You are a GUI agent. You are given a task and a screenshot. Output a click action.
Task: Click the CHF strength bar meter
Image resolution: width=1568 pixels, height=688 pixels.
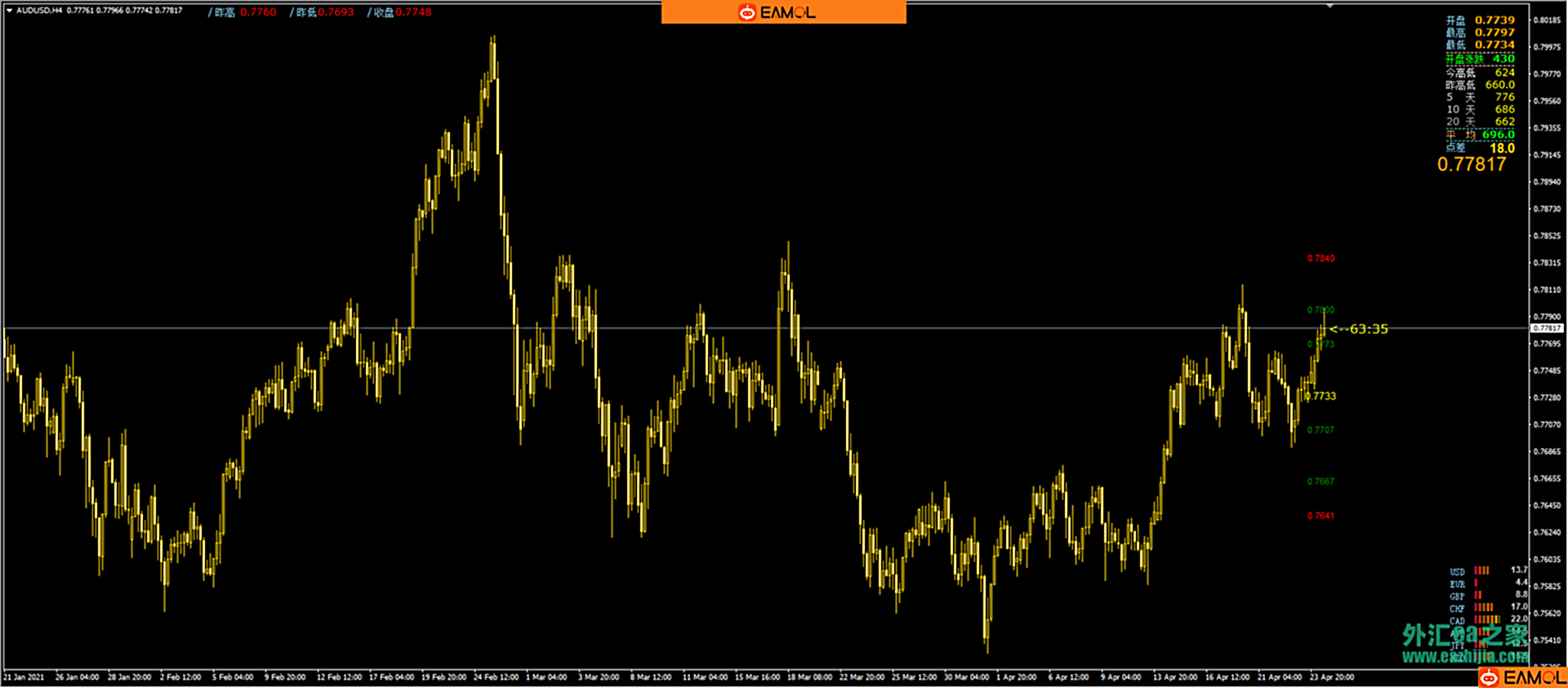pyautogui.click(x=1484, y=607)
